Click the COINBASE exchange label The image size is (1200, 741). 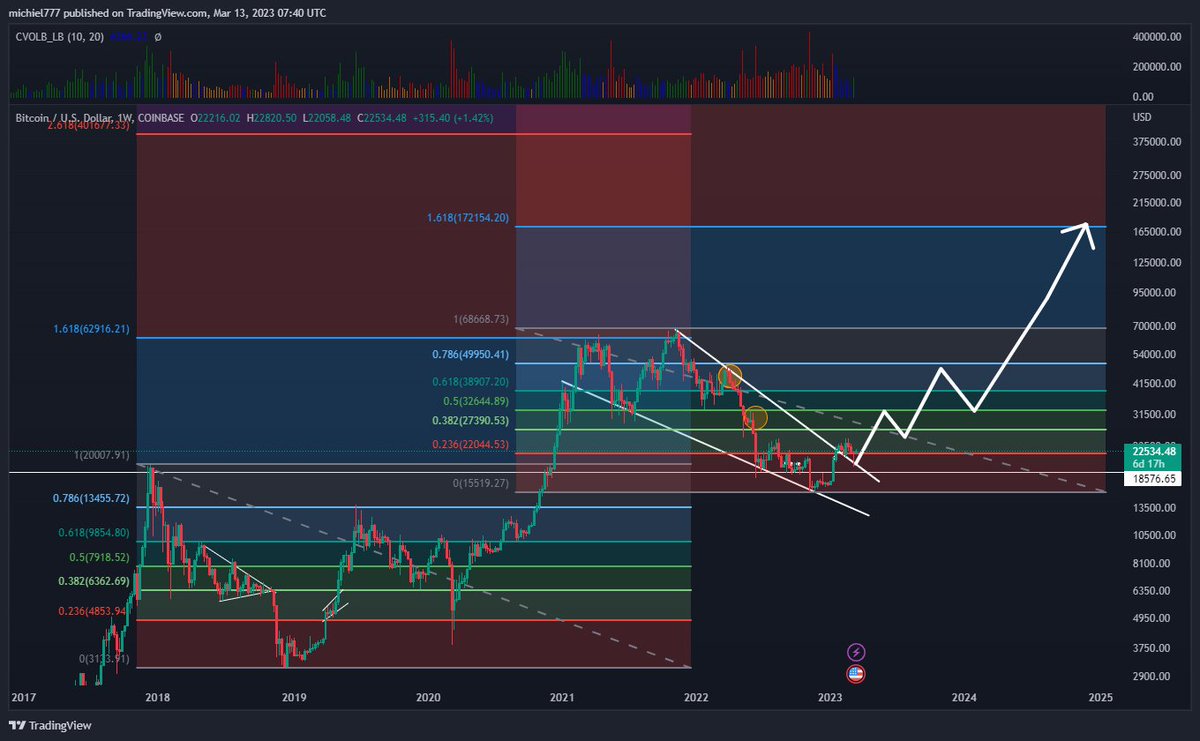tap(161, 118)
